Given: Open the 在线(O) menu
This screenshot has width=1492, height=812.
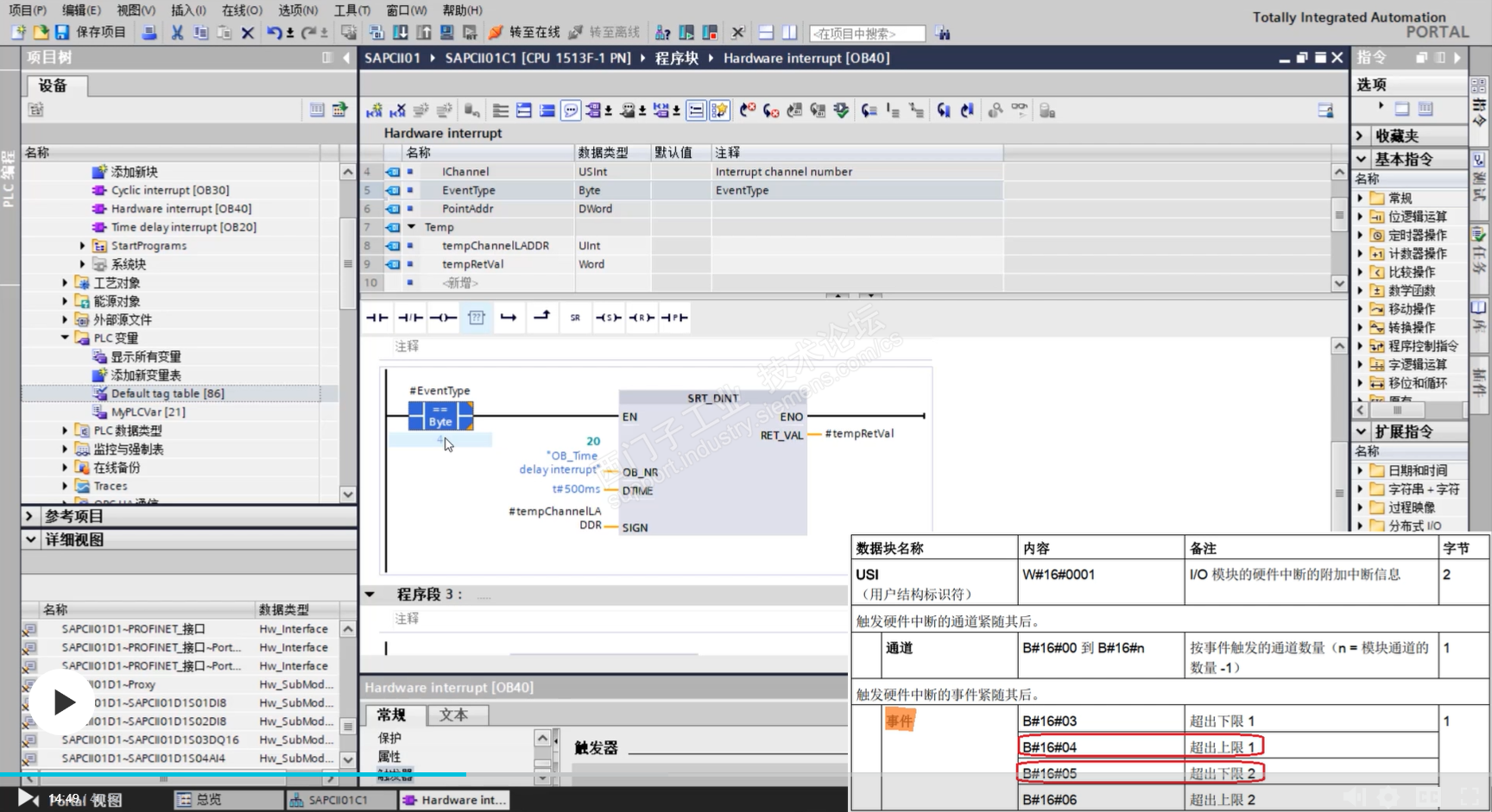Looking at the screenshot, I should click(242, 10).
